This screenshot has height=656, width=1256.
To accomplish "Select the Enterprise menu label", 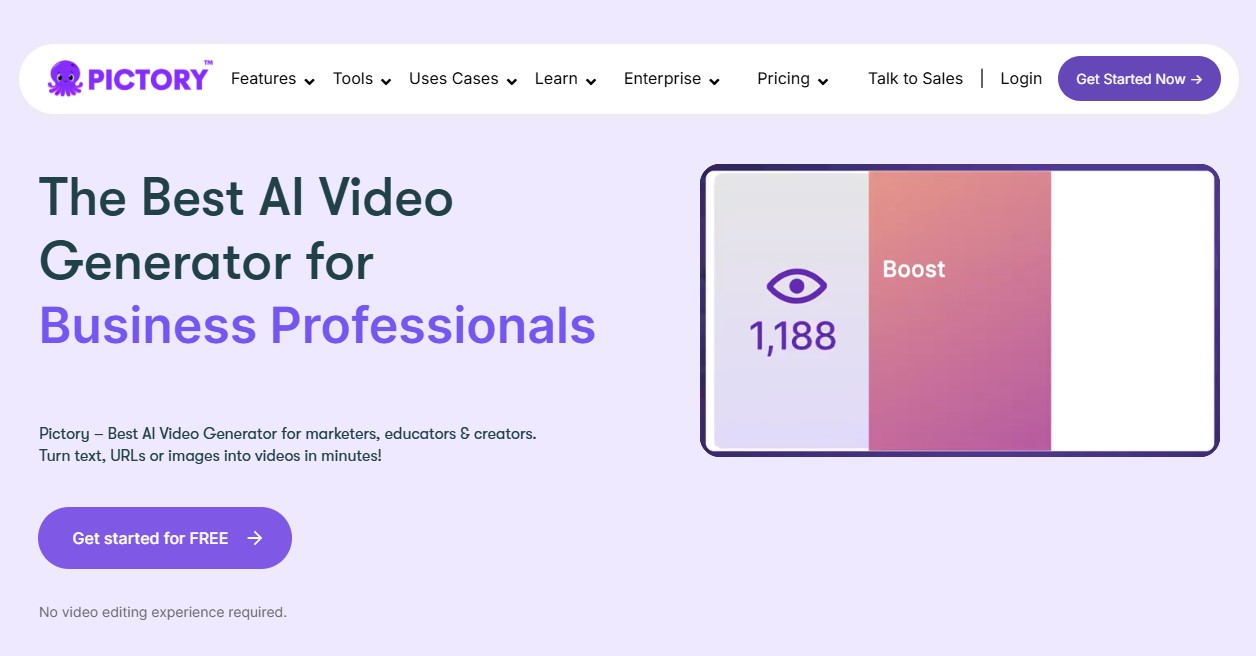I will 662,79.
